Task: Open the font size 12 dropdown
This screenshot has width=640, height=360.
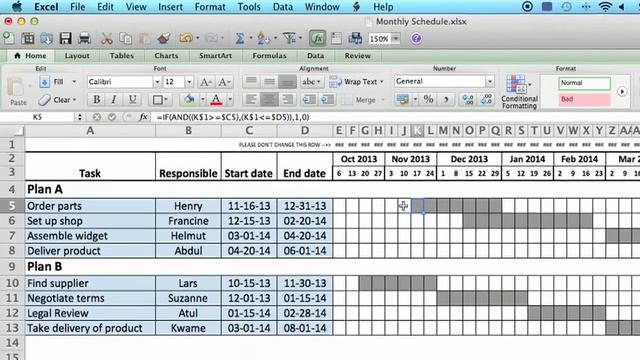Action: [189, 82]
